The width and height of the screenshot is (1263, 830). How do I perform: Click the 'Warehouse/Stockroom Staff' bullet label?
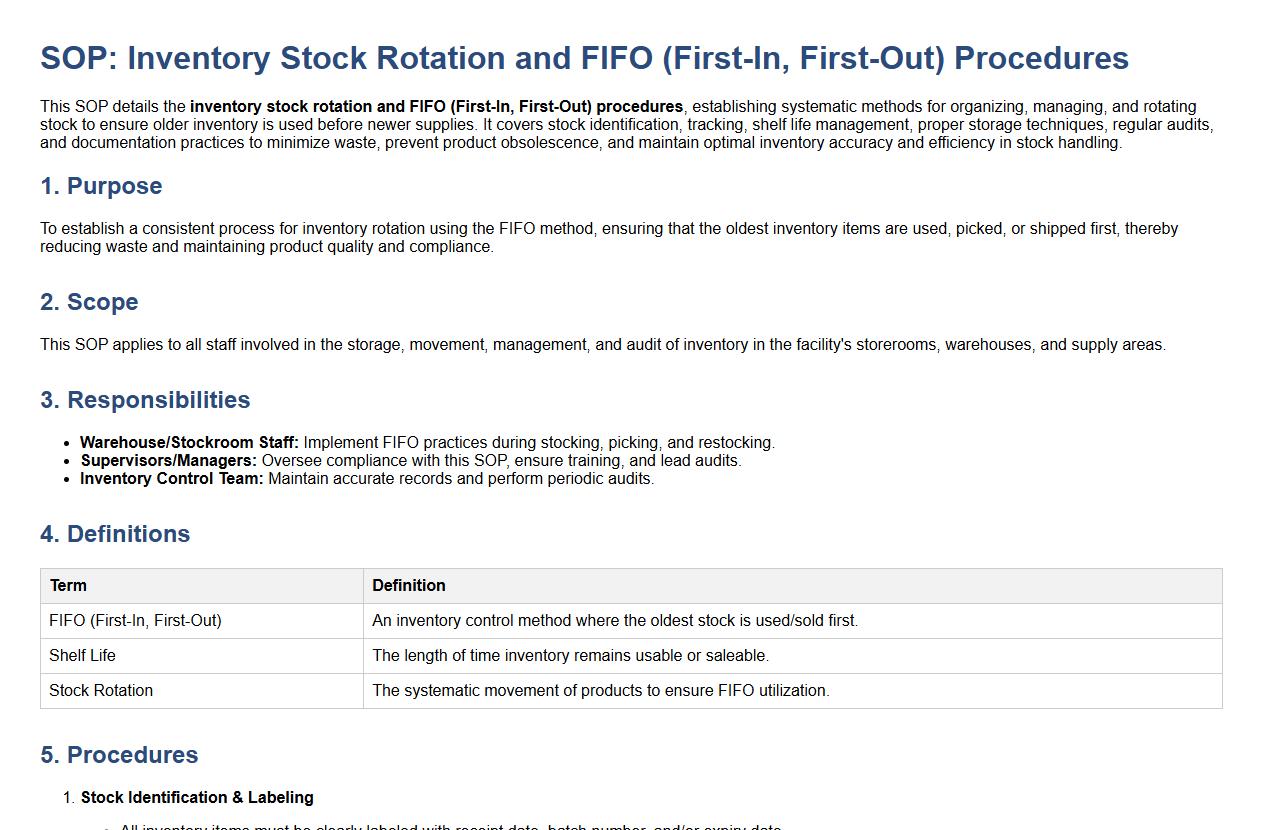click(x=189, y=443)
